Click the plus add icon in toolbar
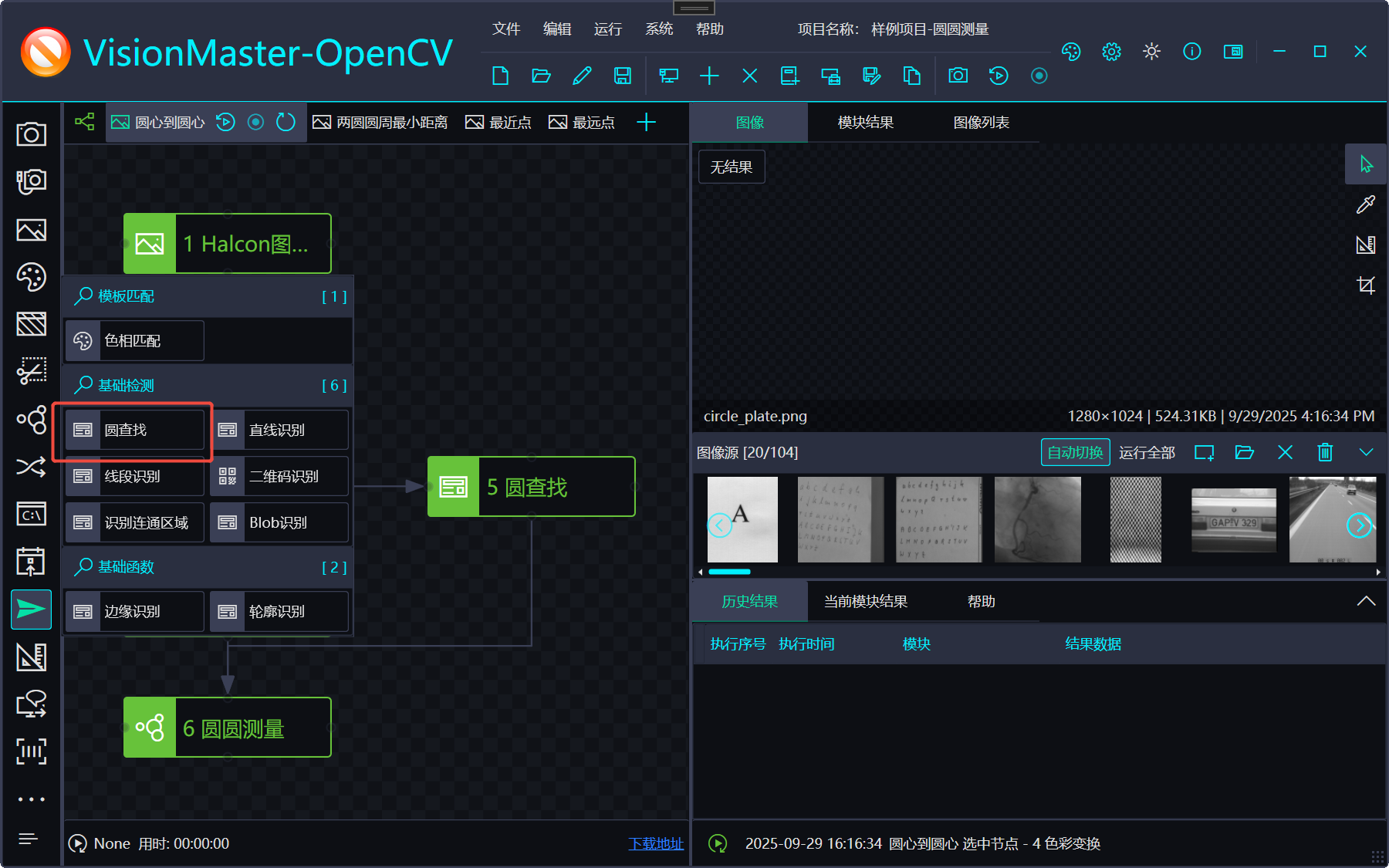 click(x=709, y=76)
